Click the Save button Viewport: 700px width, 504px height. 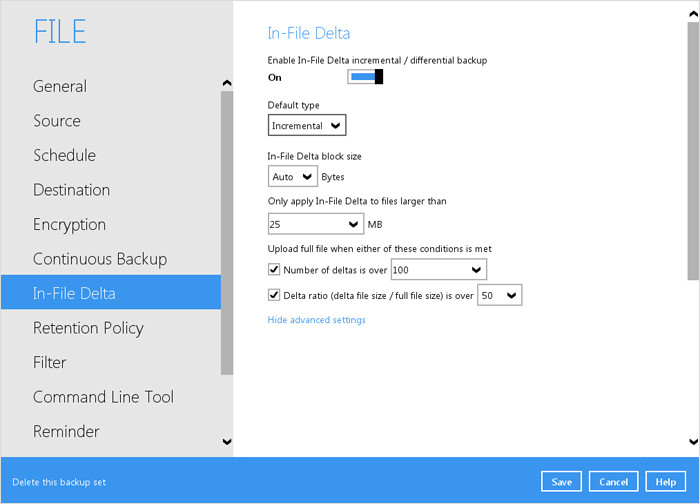[561, 482]
